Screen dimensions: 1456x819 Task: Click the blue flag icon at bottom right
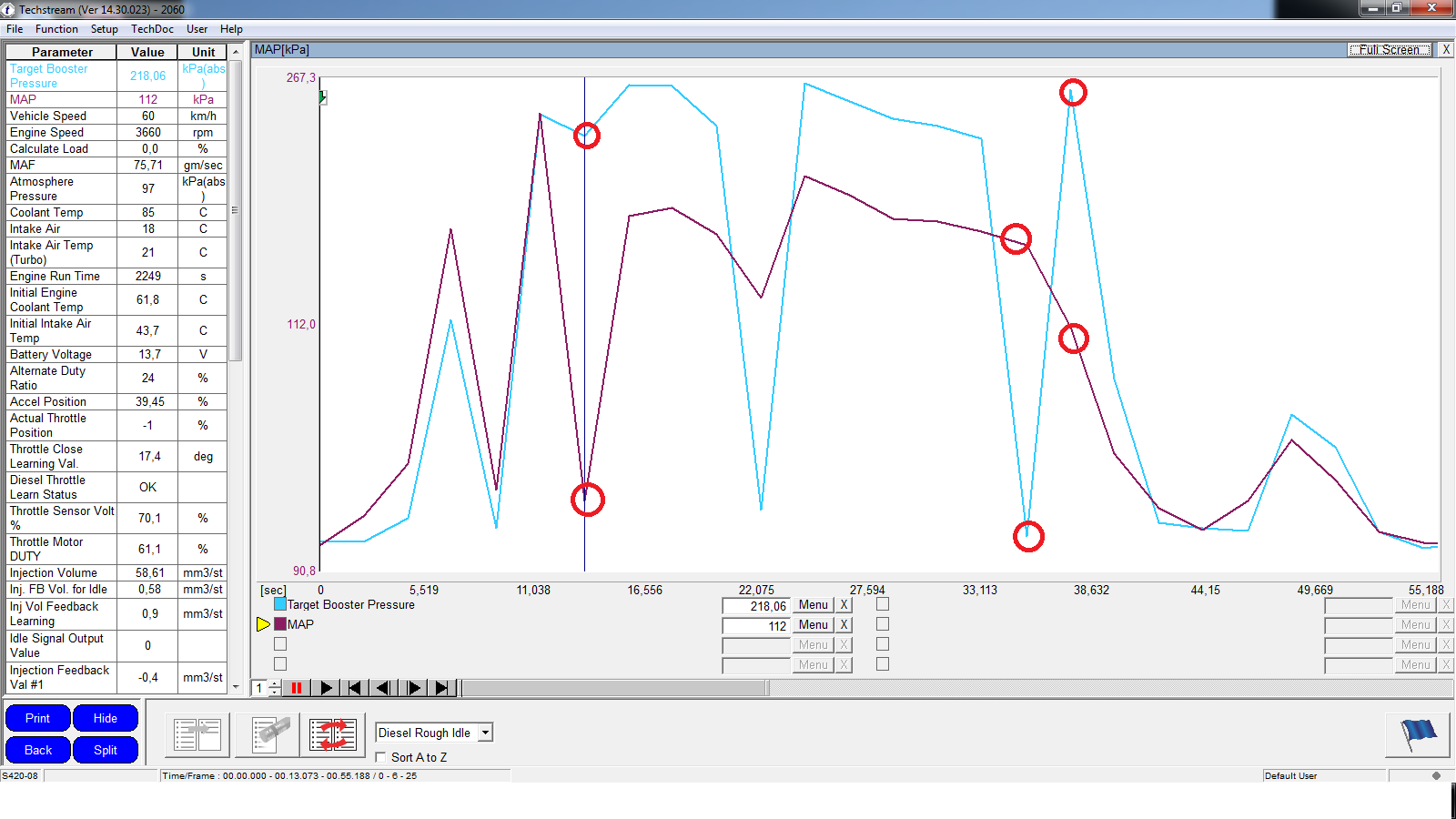pos(1417,733)
